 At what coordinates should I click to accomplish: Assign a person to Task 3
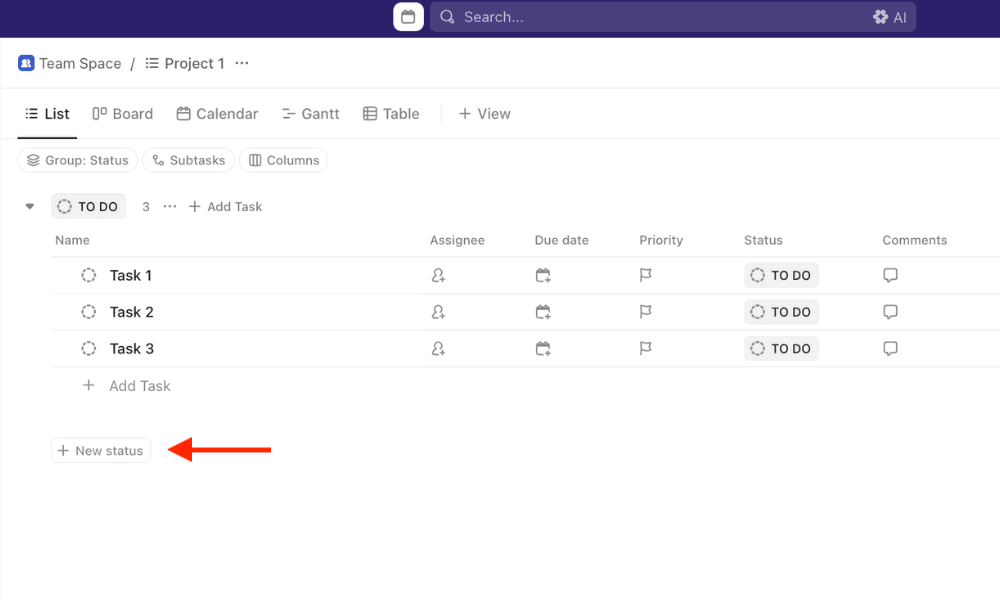tap(438, 349)
